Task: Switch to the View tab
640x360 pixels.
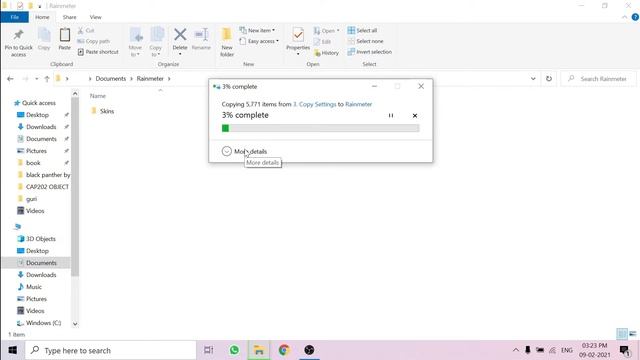Action: point(96,17)
